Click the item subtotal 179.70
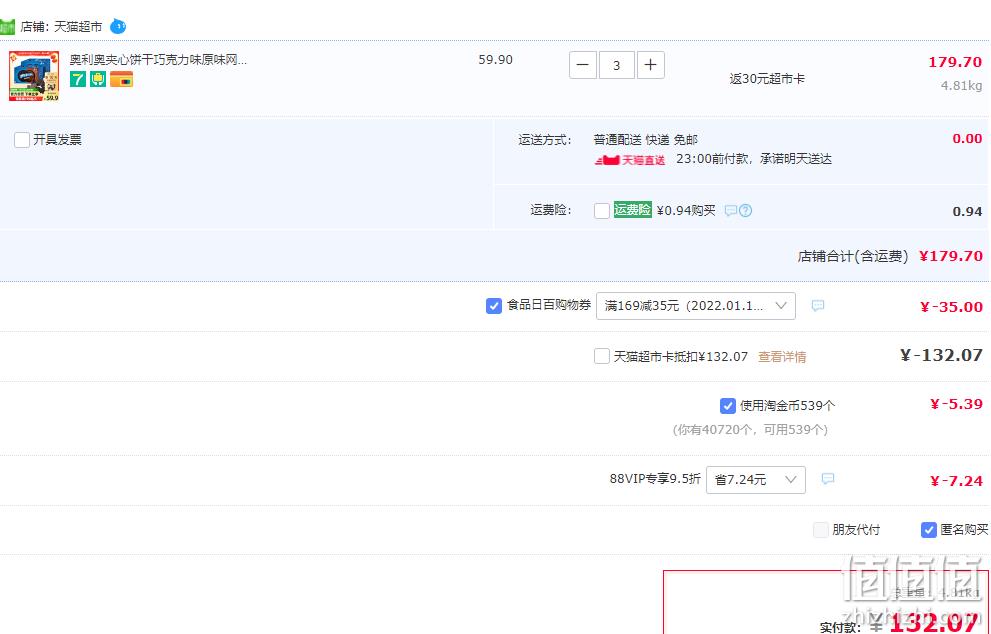This screenshot has width=991, height=634. coord(955,62)
